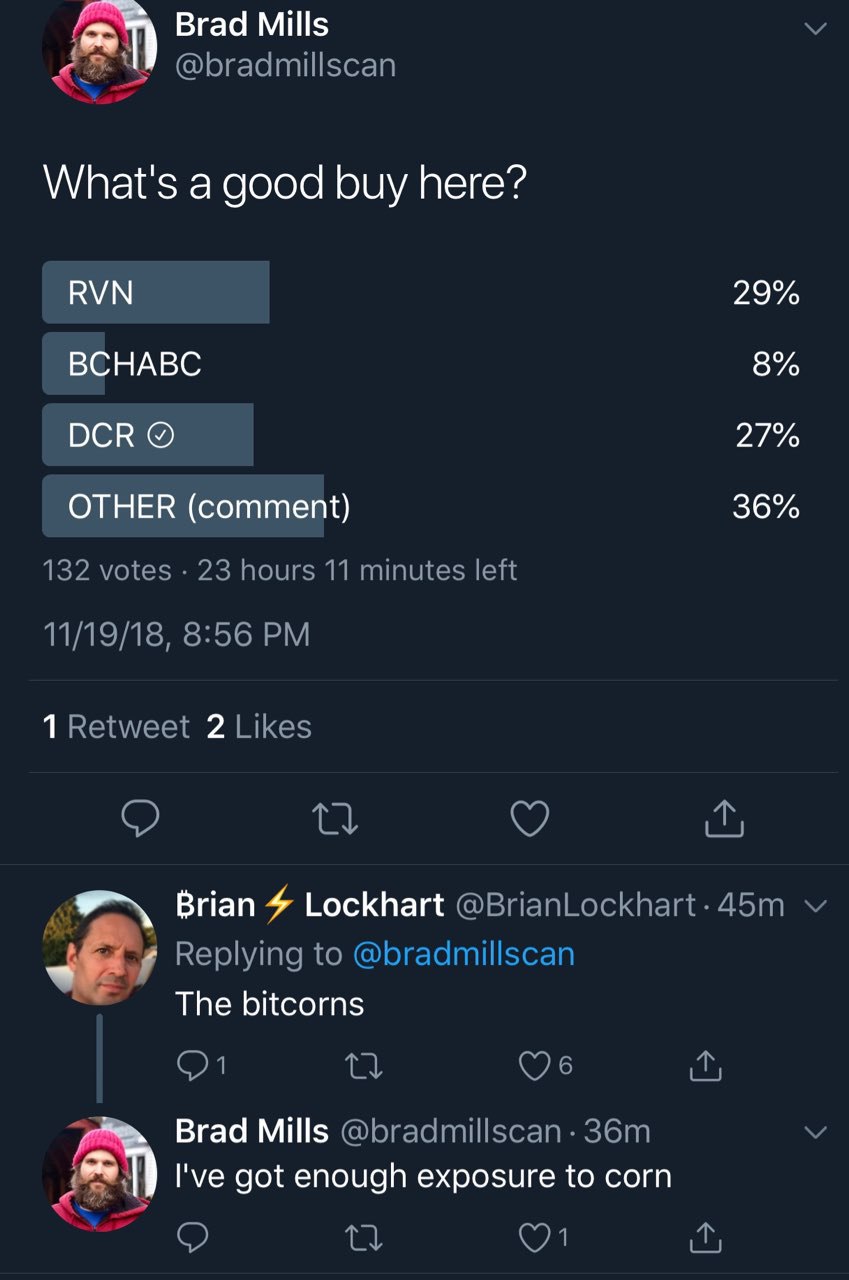The image size is (849, 1280).
Task: Share Brad Mills' corn exposure reply
Action: [705, 1237]
